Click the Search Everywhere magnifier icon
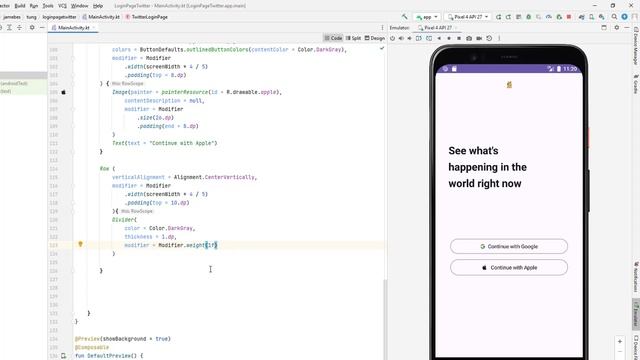640x360 pixels. tap(614, 17)
